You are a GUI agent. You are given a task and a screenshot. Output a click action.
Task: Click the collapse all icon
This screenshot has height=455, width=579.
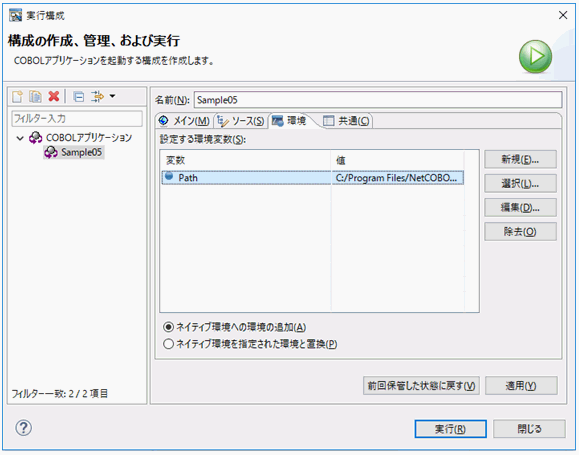[x=79, y=96]
